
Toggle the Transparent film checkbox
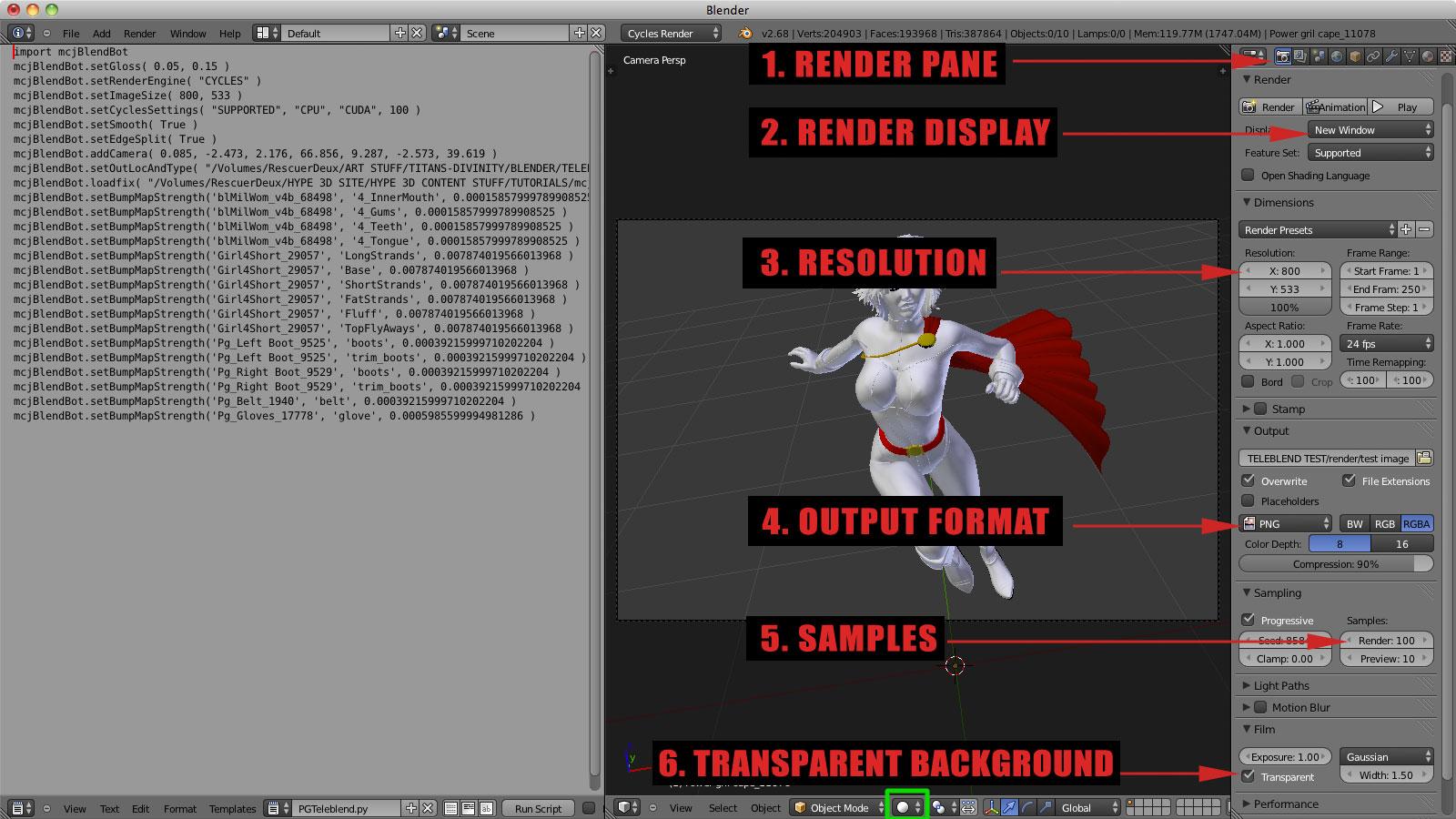1248,776
